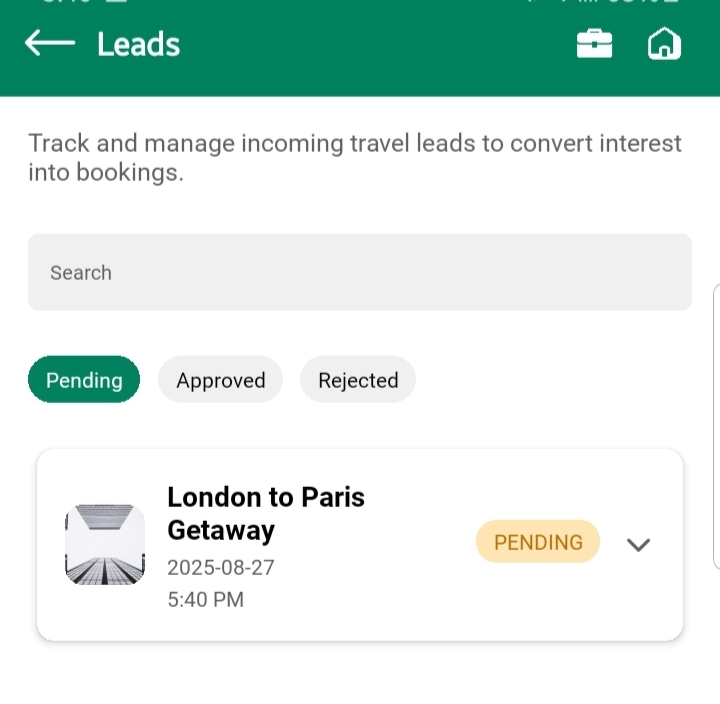Click the leads description text
The height and width of the screenshot is (704, 720).
coord(355,157)
